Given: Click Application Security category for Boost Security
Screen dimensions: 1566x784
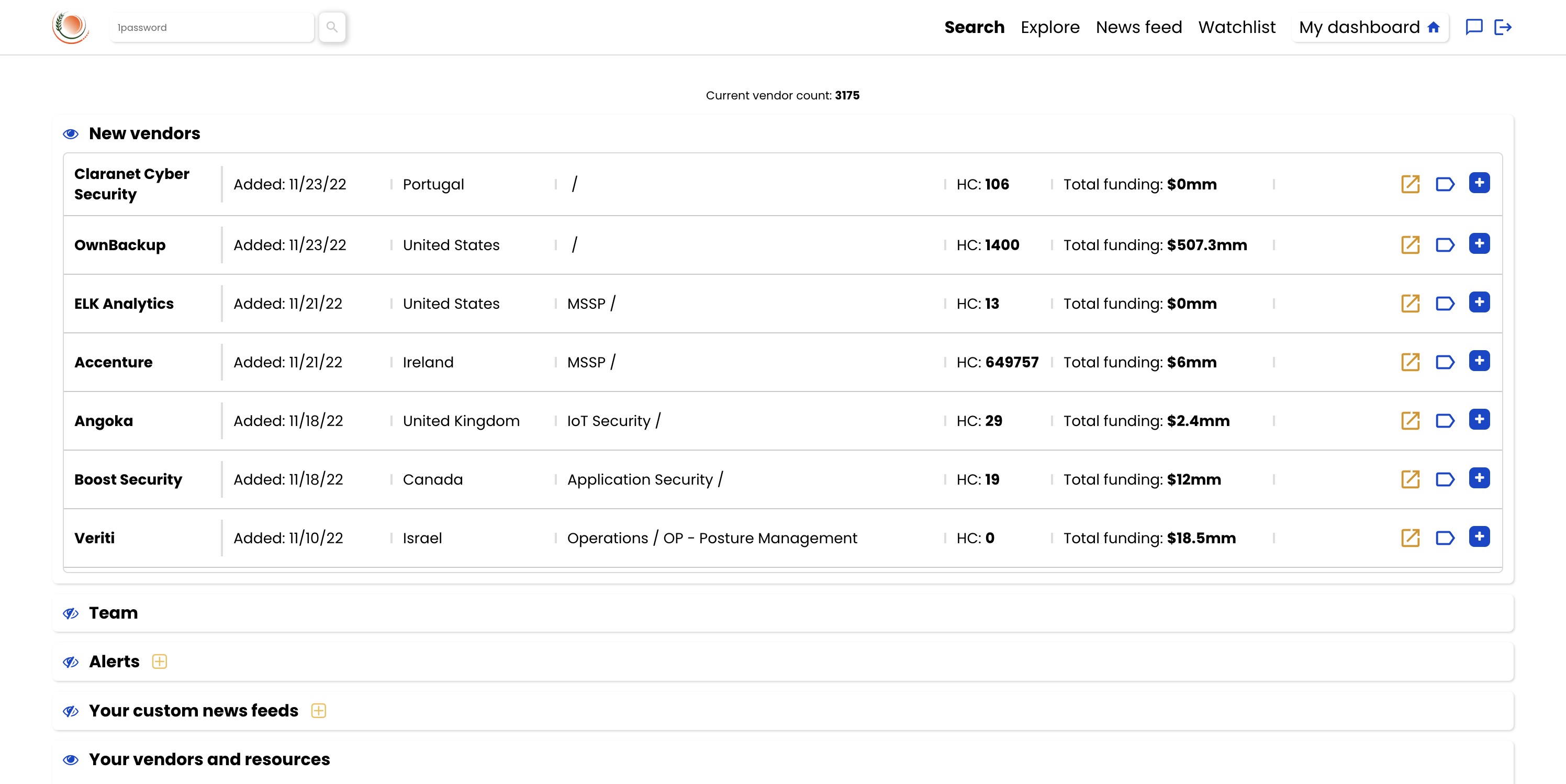Looking at the screenshot, I should (x=640, y=479).
